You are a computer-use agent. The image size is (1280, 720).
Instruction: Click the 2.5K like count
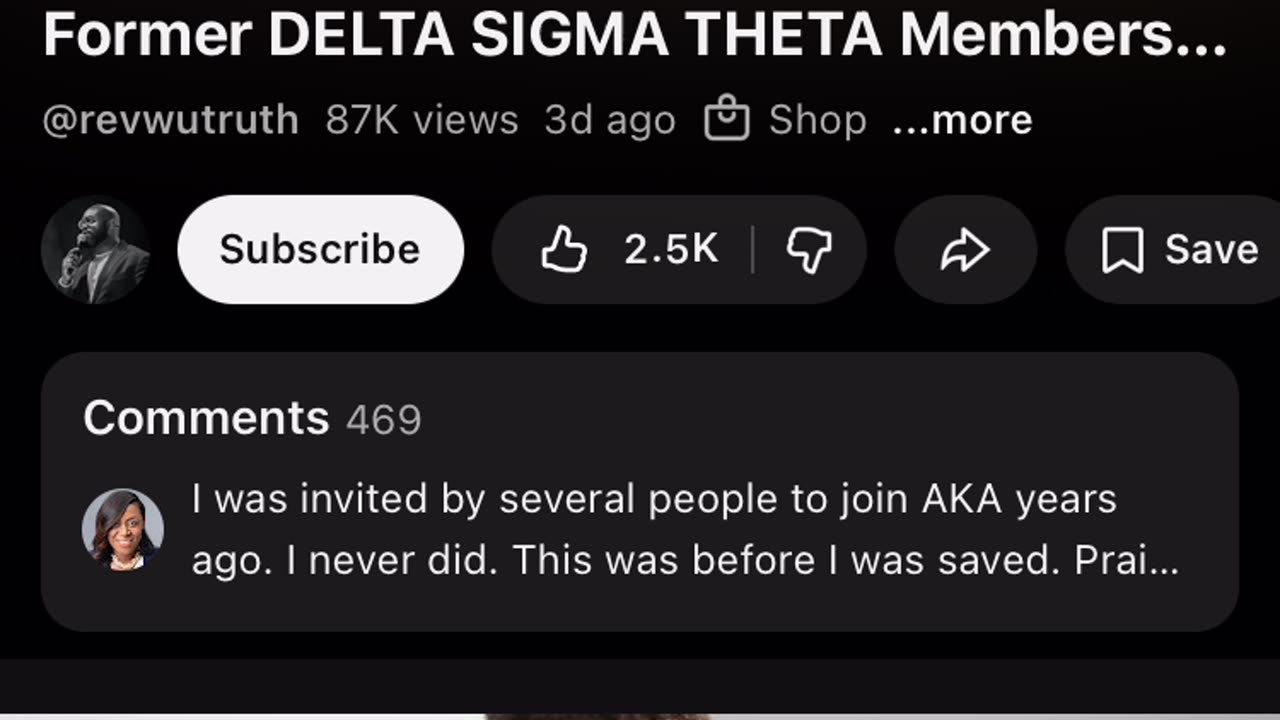671,250
